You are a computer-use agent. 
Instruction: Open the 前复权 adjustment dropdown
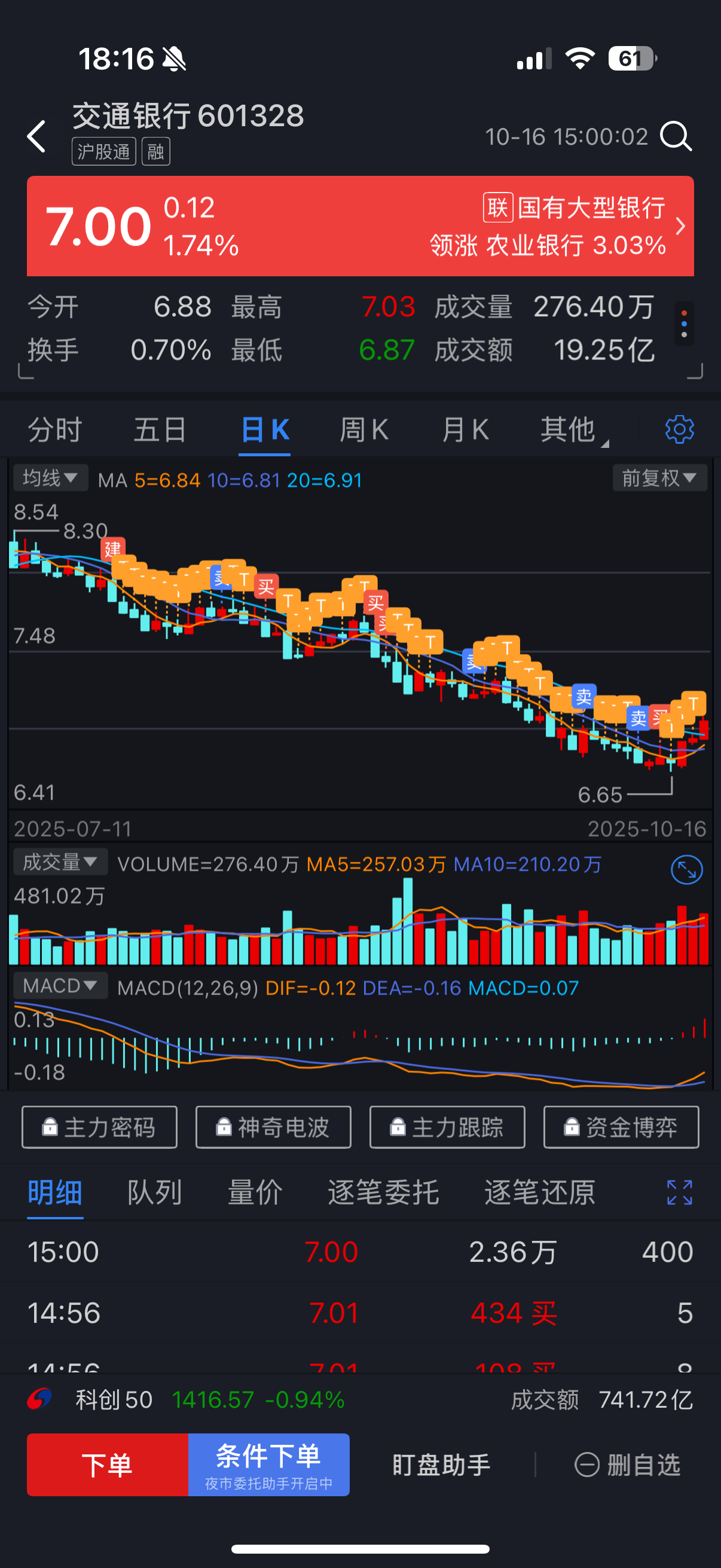pos(659,478)
